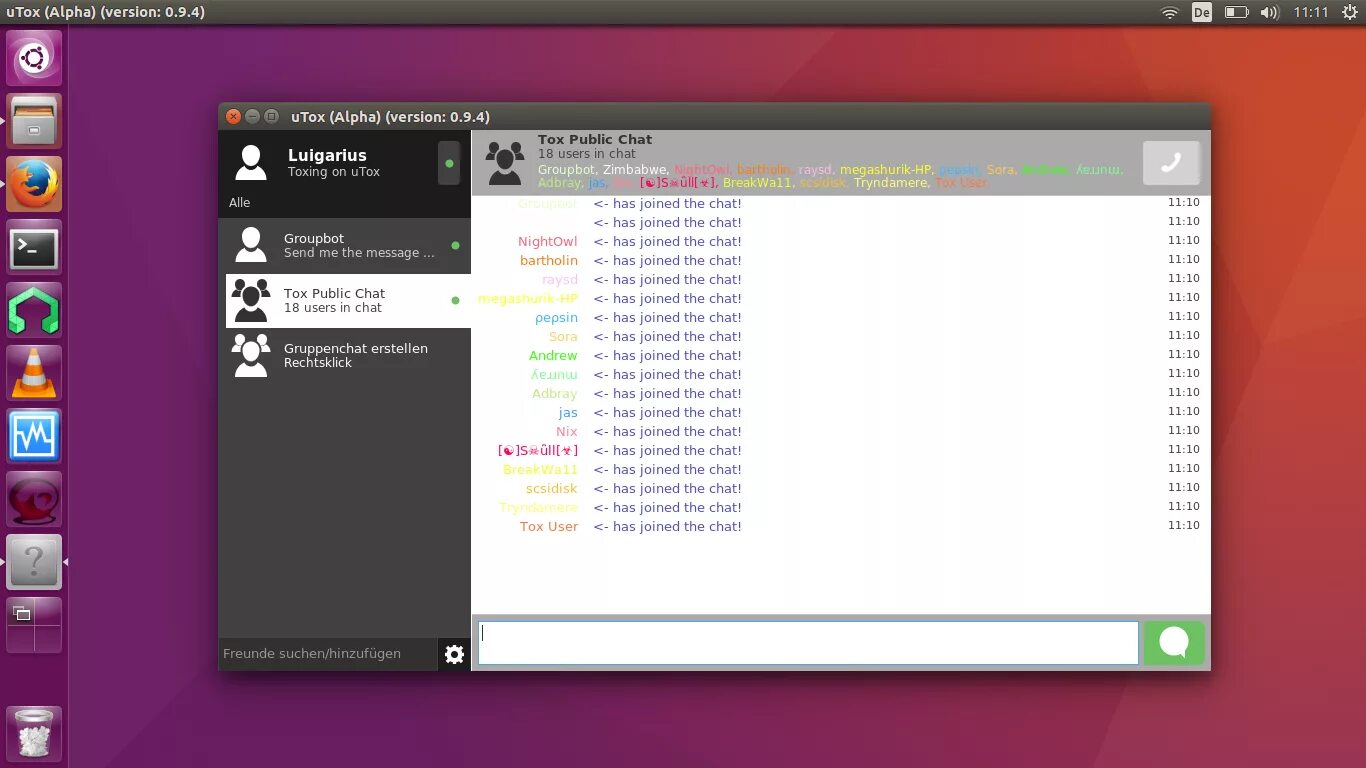This screenshot has height=768, width=1366.
Task: Click Andrew's name in chat log
Action: pos(553,356)
